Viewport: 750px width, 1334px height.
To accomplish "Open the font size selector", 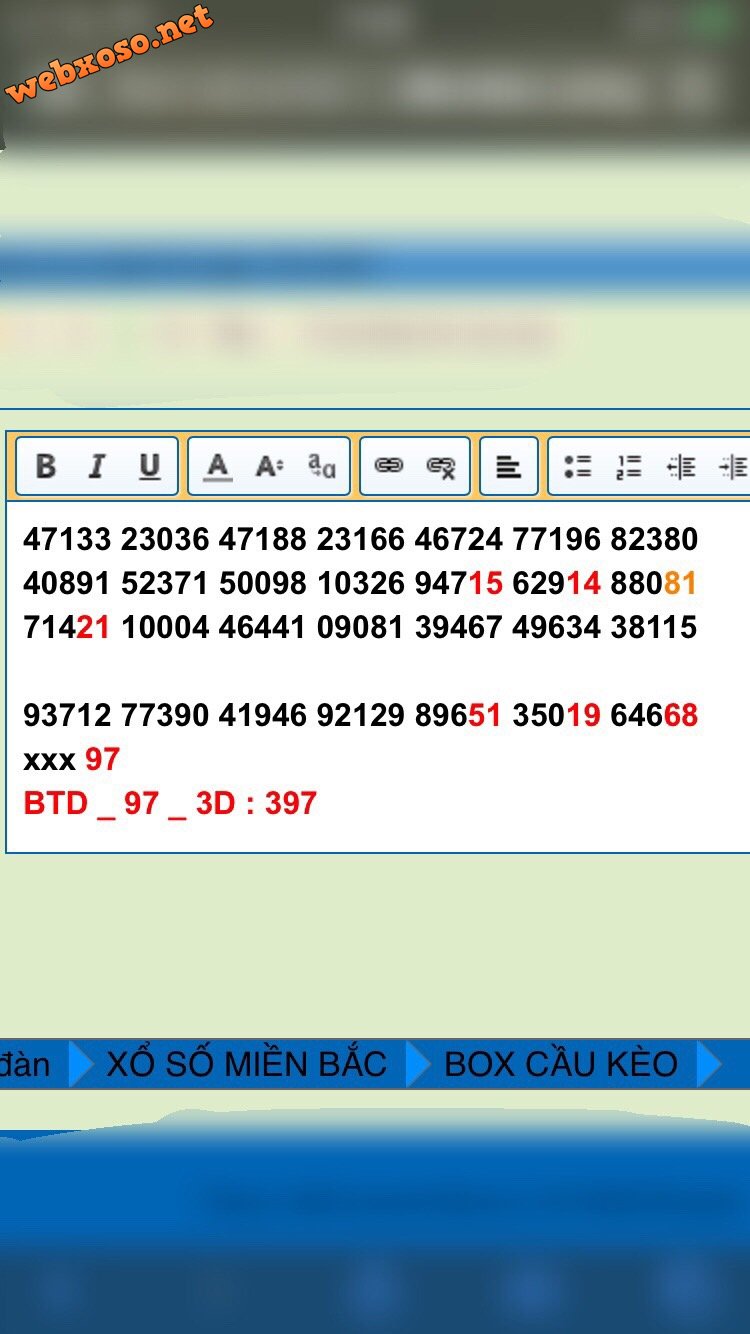I will [x=269, y=466].
